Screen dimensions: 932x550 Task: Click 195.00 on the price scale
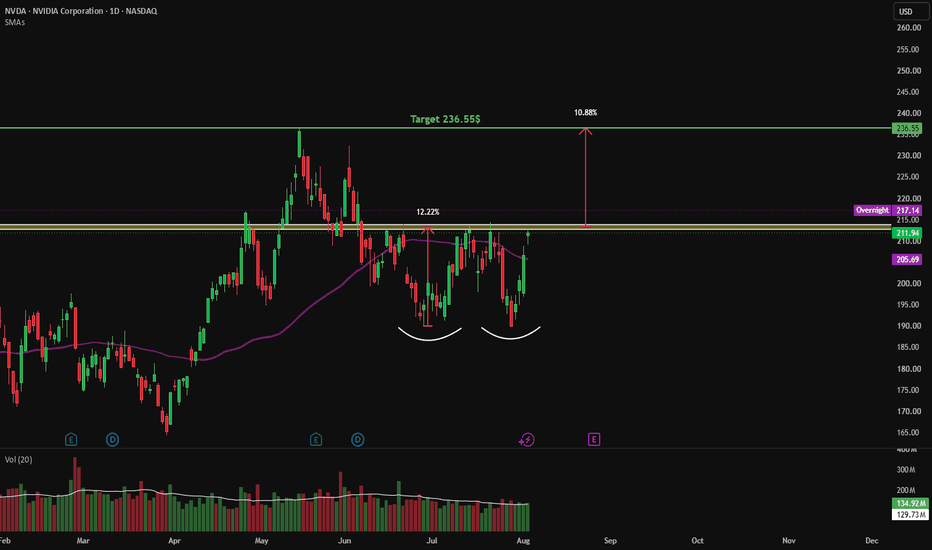point(908,305)
